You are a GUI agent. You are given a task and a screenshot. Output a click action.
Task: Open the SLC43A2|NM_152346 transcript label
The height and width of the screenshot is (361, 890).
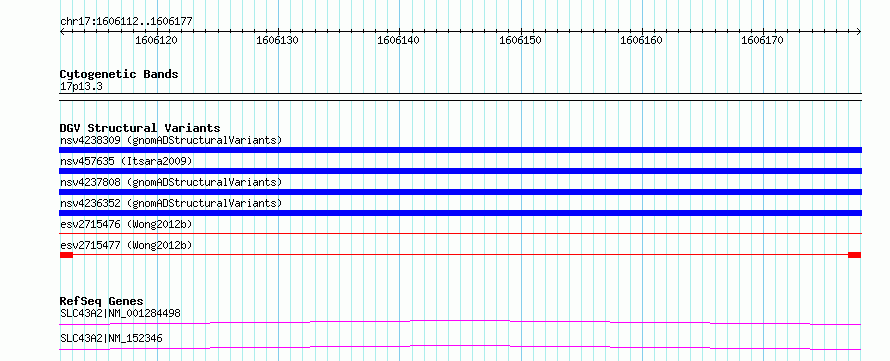pyautogui.click(x=111, y=338)
